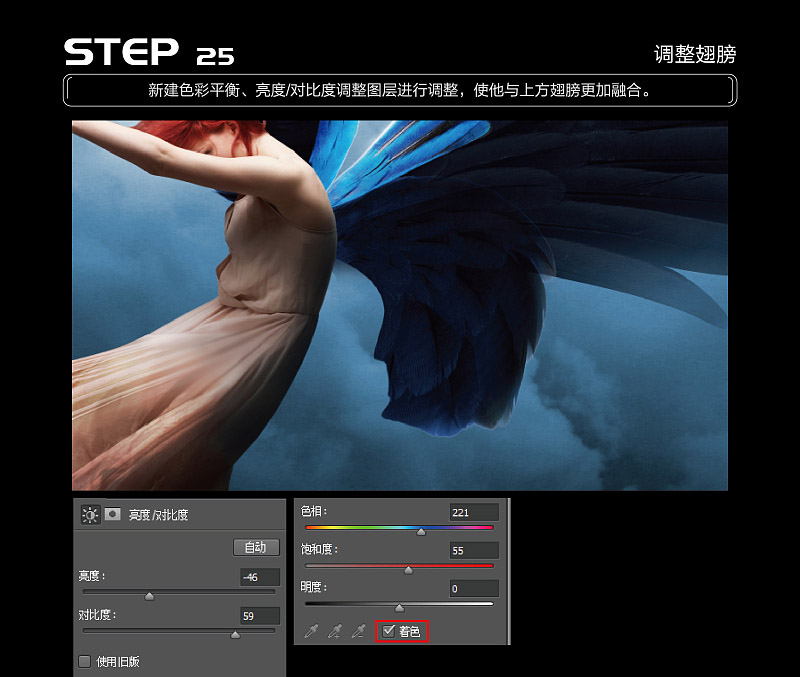The image size is (800, 677).
Task: Click the contrast value field showing 59
Action: coord(260,616)
